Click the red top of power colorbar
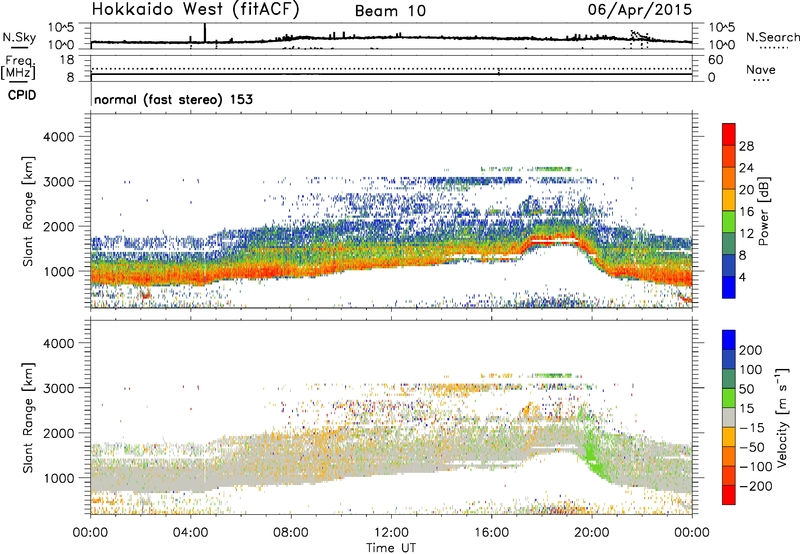 pyautogui.click(x=729, y=134)
